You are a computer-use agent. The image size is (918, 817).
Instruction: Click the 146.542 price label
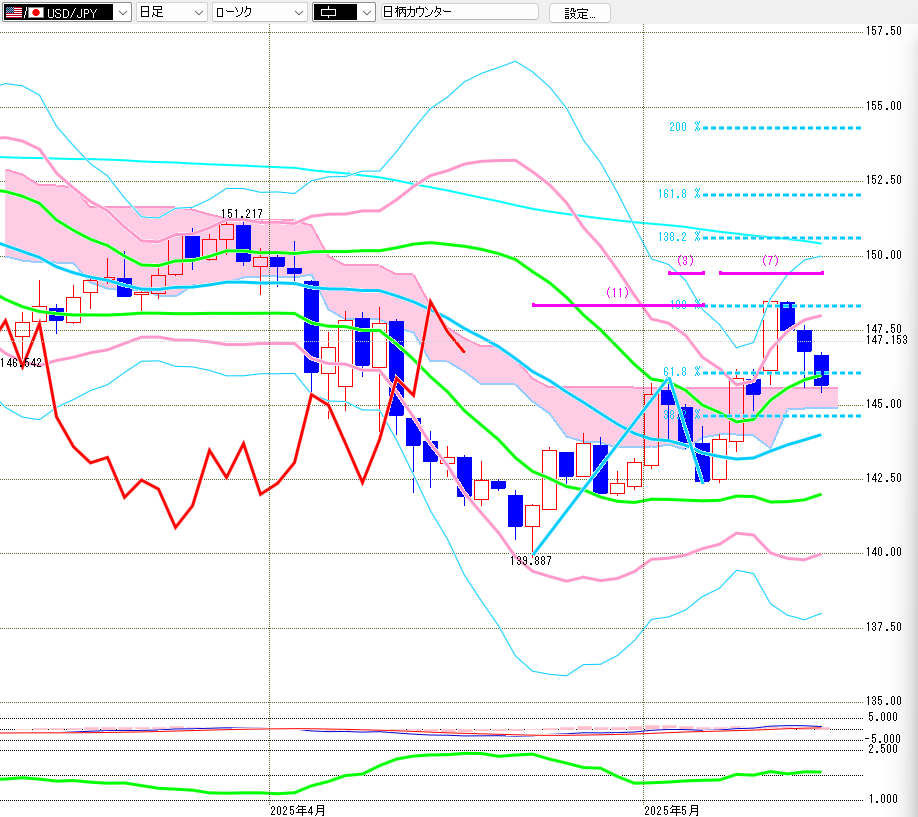(x=21, y=363)
